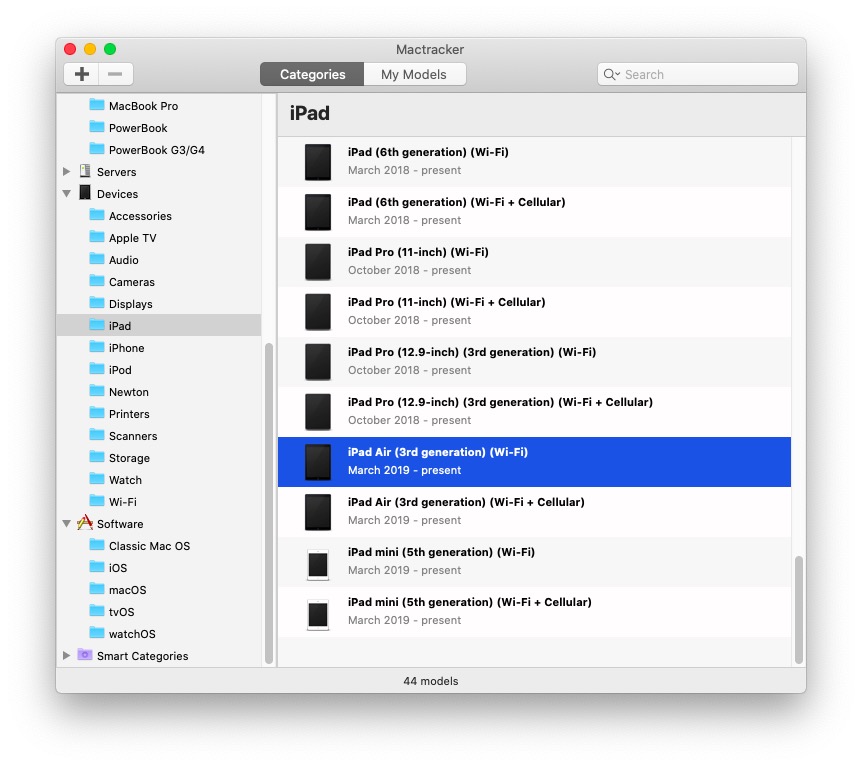This screenshot has width=862, height=767.
Task: Click the model list vertical scrollbar
Action: [799, 610]
